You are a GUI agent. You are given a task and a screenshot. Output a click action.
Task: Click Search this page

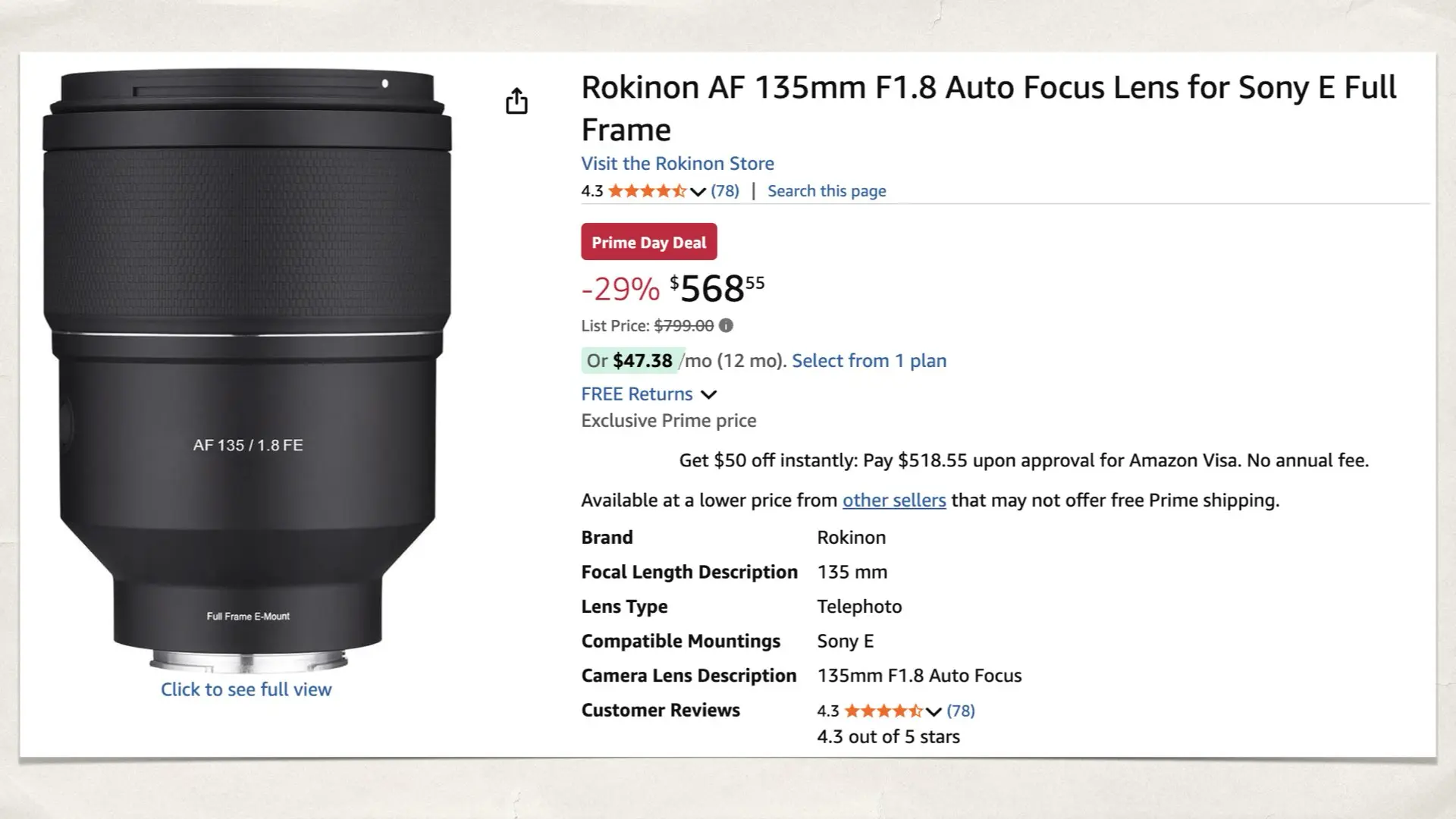pos(826,190)
